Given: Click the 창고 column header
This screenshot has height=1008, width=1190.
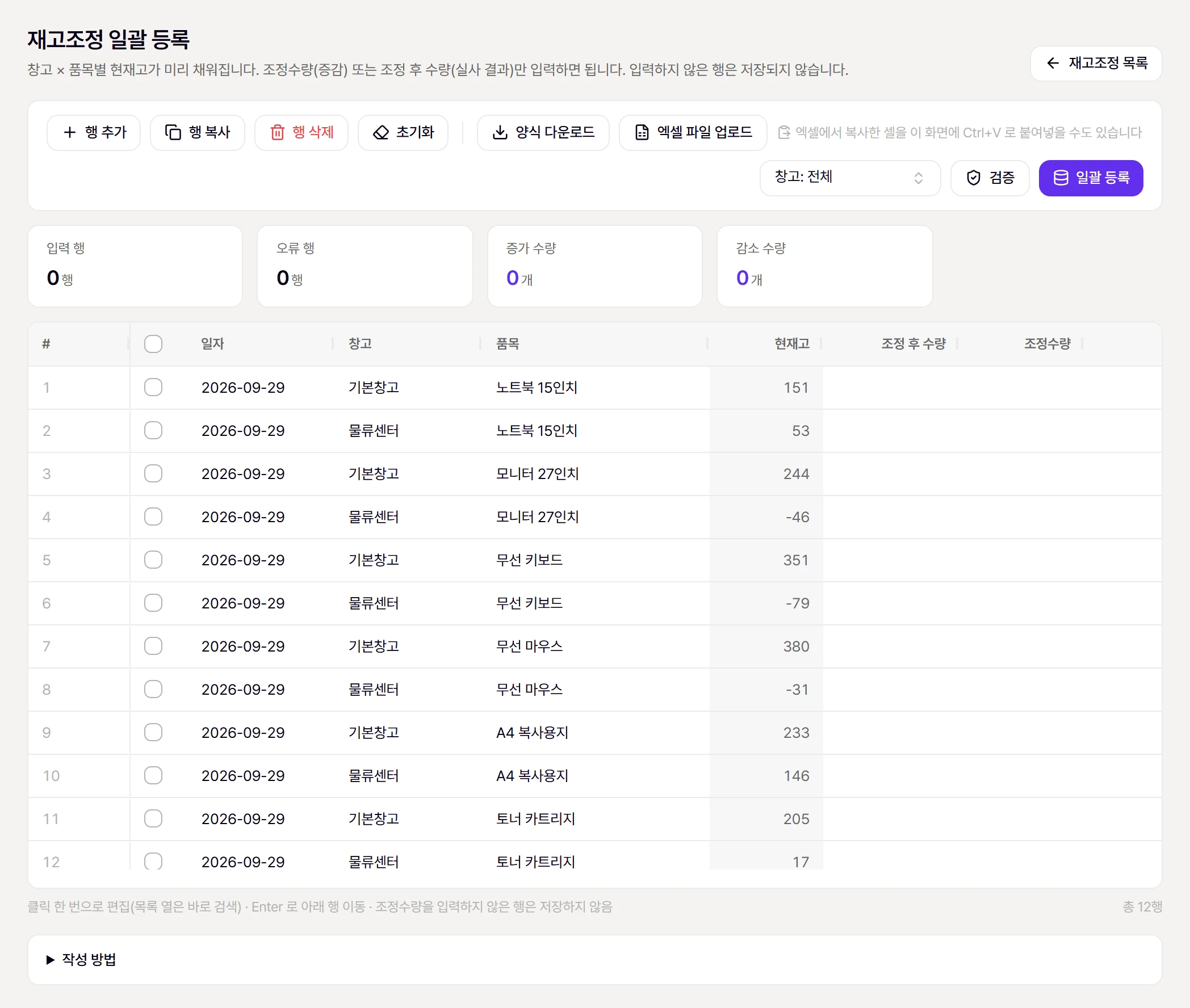Looking at the screenshot, I should (x=360, y=344).
